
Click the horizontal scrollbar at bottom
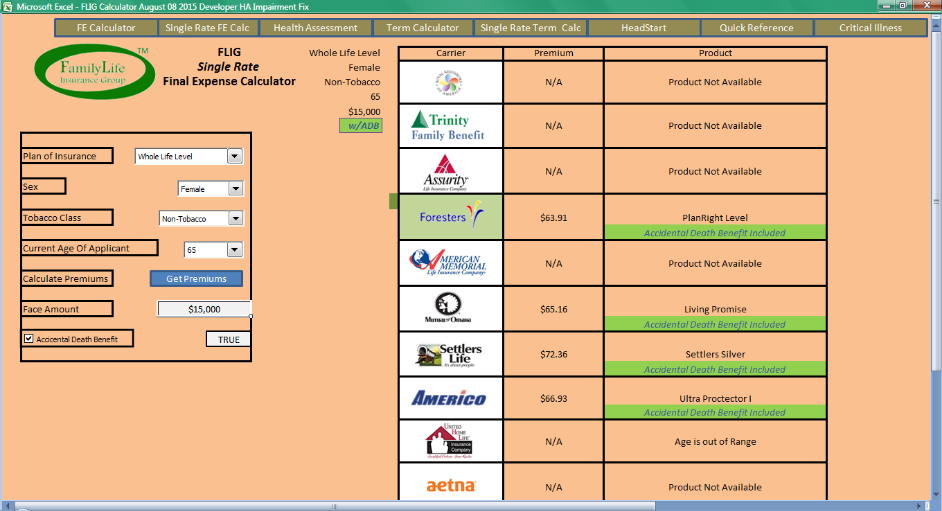tap(335, 506)
